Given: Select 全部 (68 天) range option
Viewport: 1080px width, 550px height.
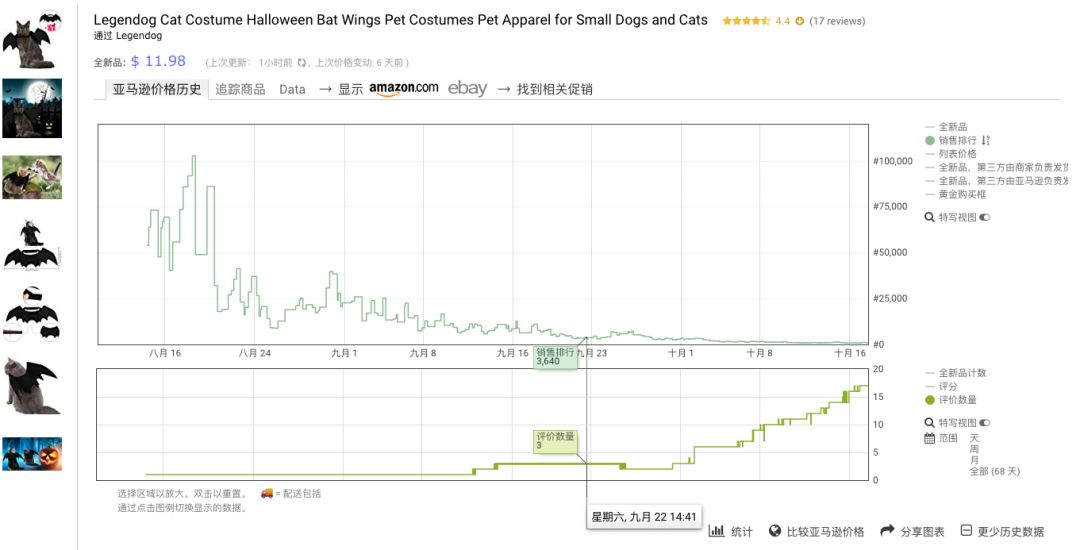Looking at the screenshot, I should click(994, 471).
